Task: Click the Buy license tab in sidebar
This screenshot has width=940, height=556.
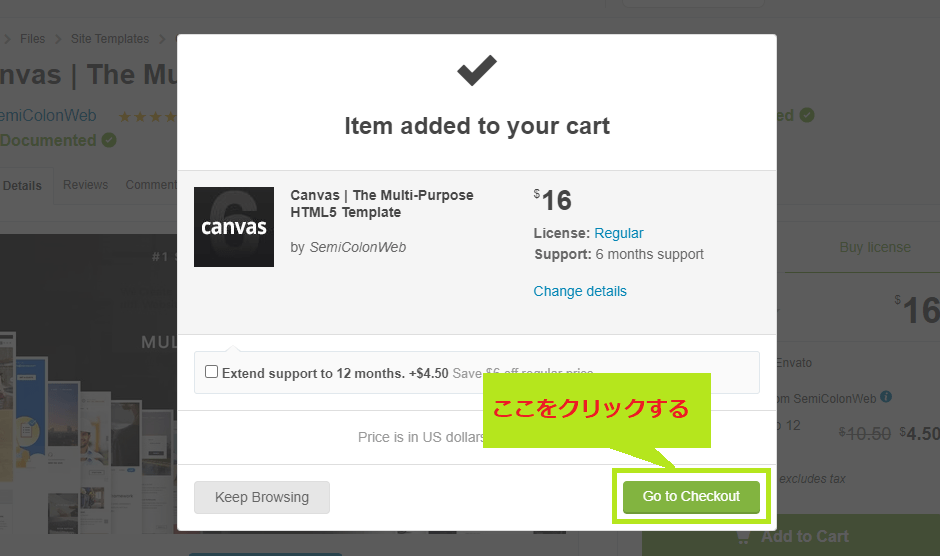Action: (x=875, y=247)
